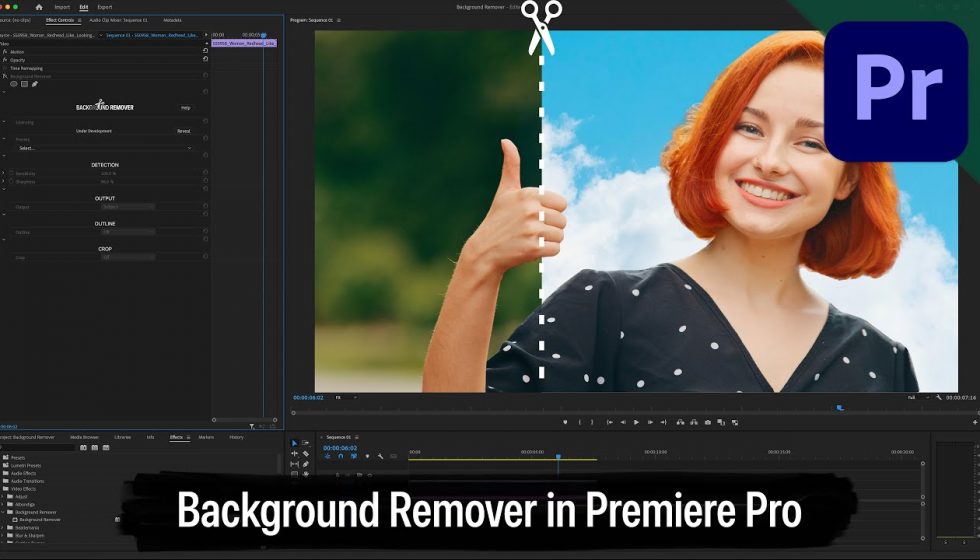Step back one frame in Program monitor

622,422
